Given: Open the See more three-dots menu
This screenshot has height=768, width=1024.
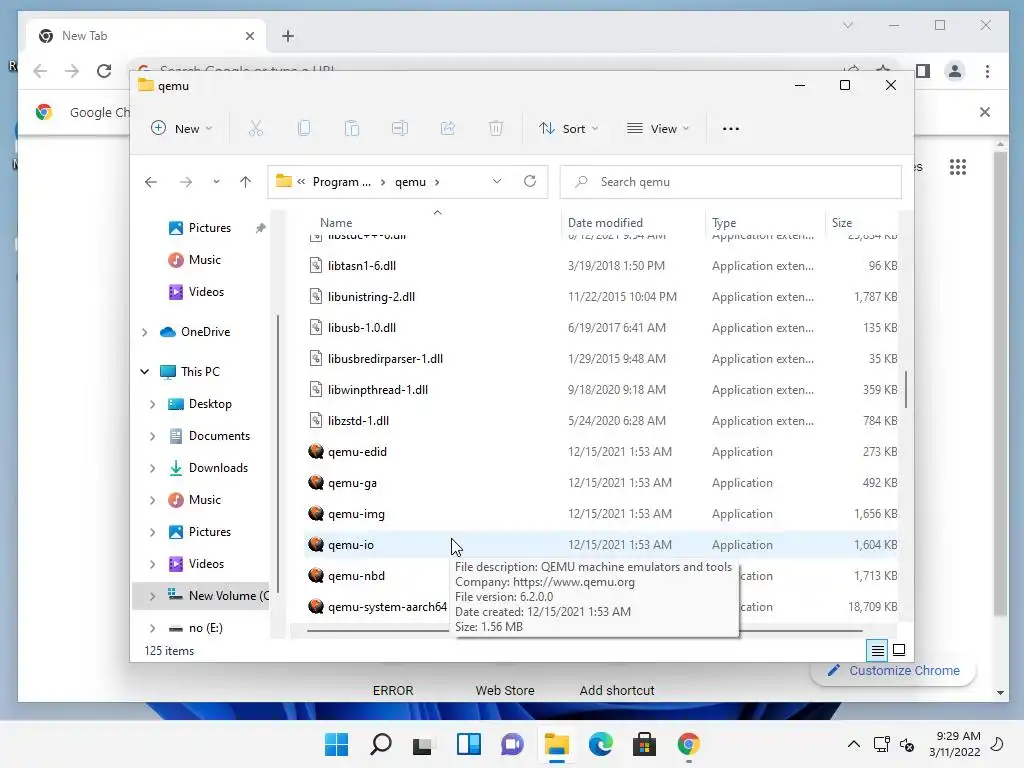Looking at the screenshot, I should click(731, 129).
